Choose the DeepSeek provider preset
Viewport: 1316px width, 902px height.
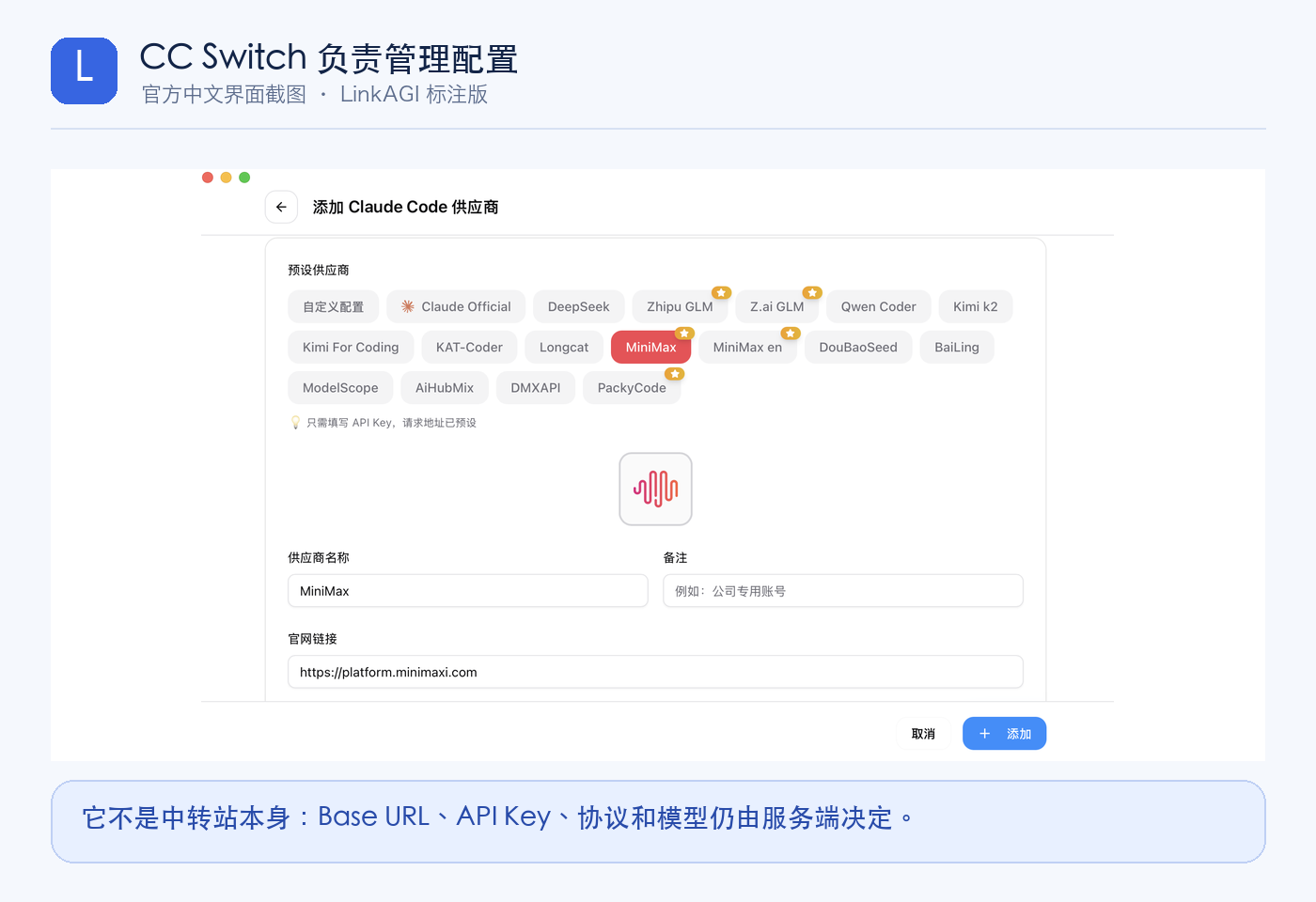[579, 306]
